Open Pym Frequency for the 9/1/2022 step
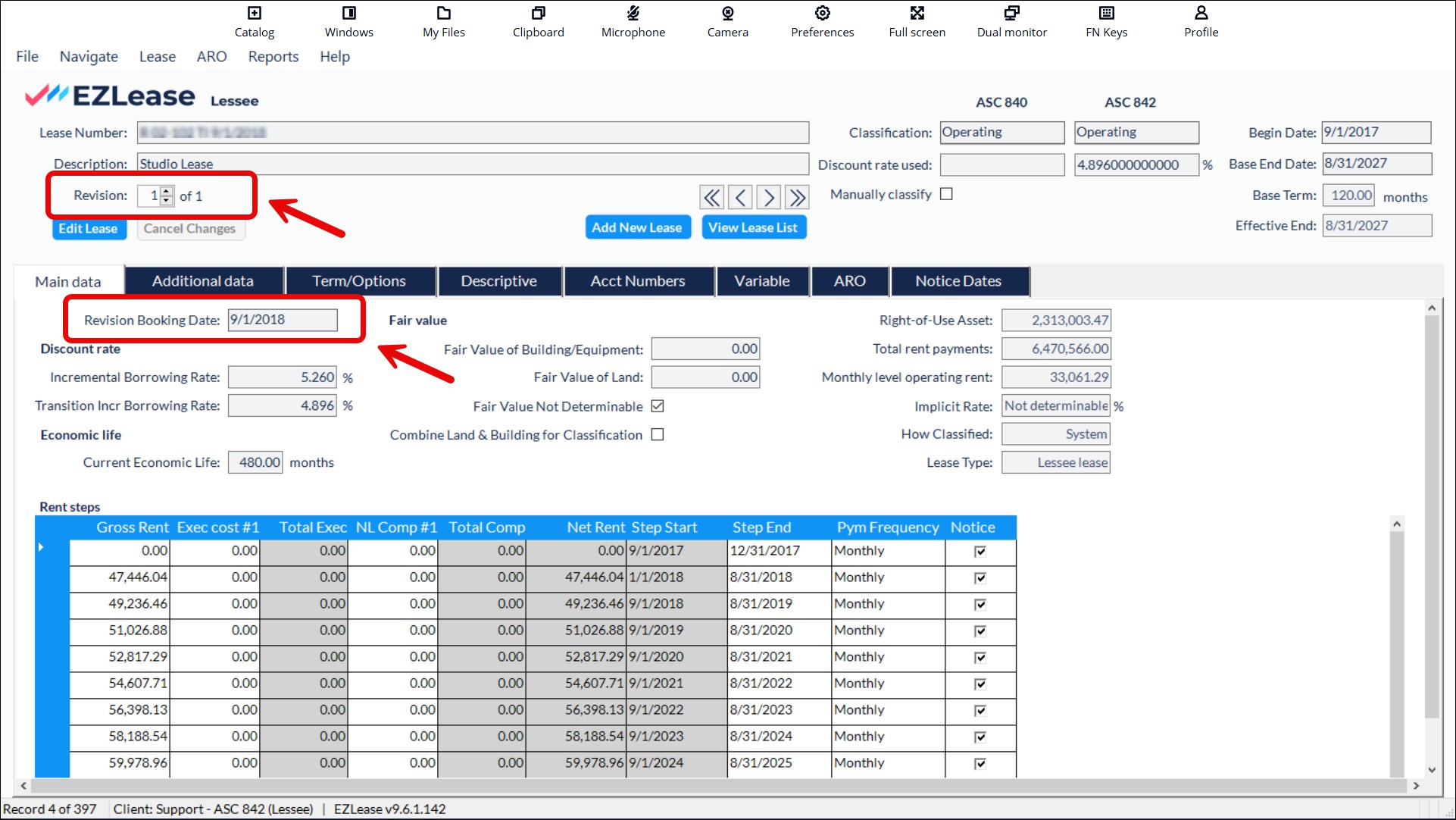 click(888, 710)
